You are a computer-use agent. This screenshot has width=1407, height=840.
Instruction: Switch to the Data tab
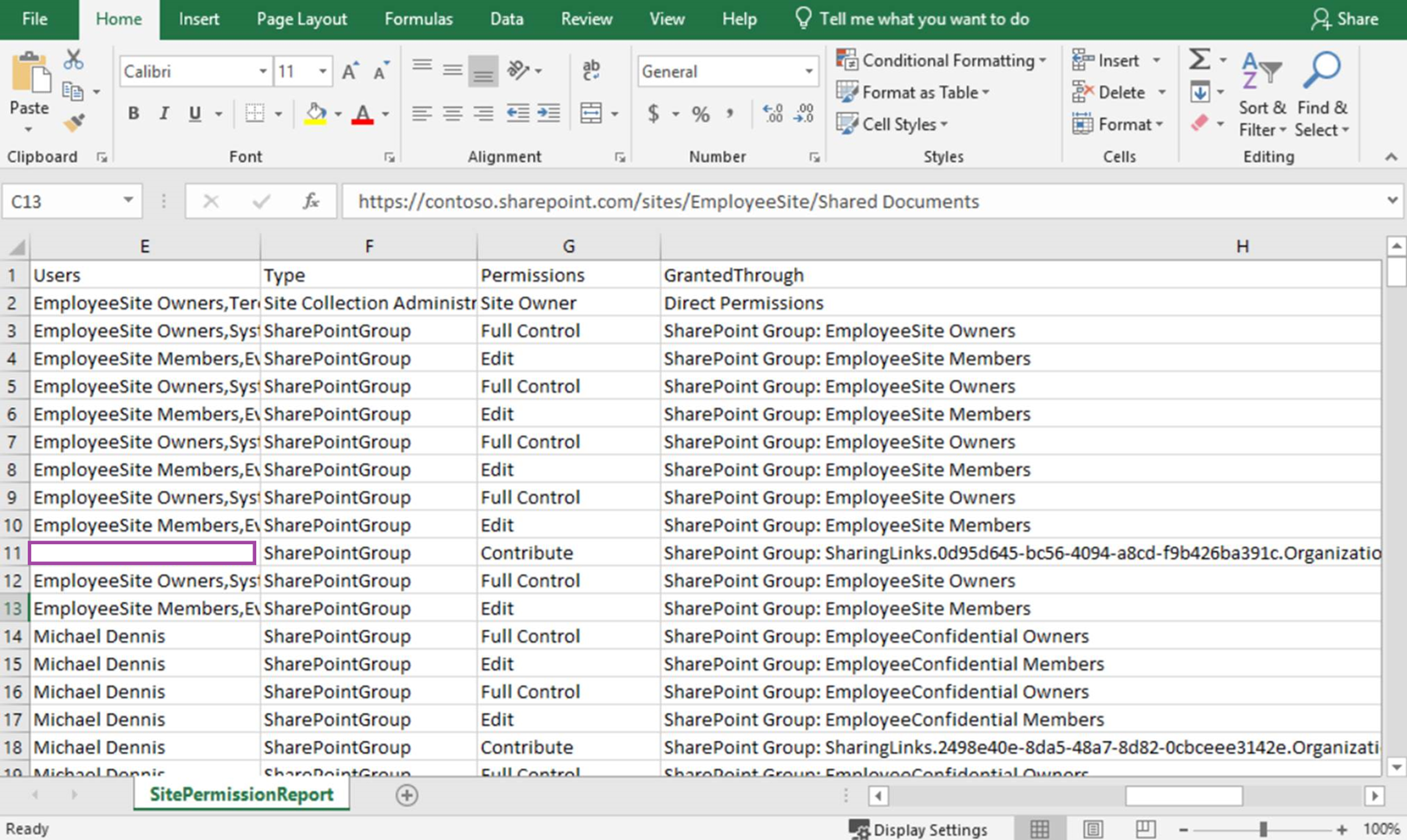coord(507,19)
